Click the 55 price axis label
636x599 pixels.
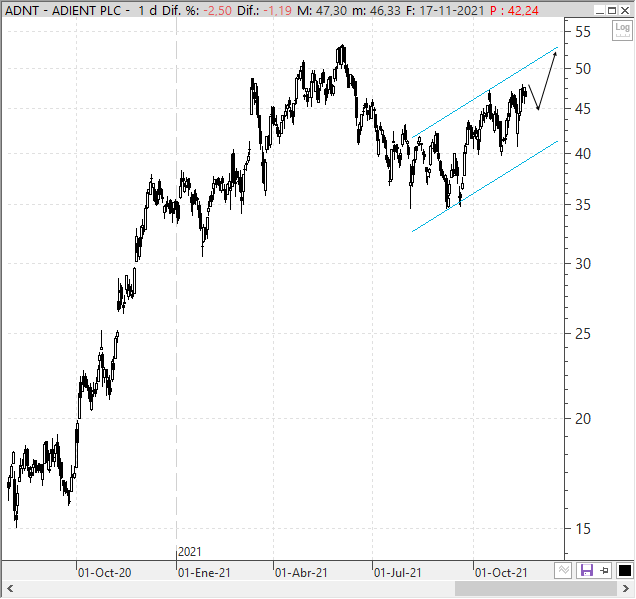pyautogui.click(x=583, y=32)
